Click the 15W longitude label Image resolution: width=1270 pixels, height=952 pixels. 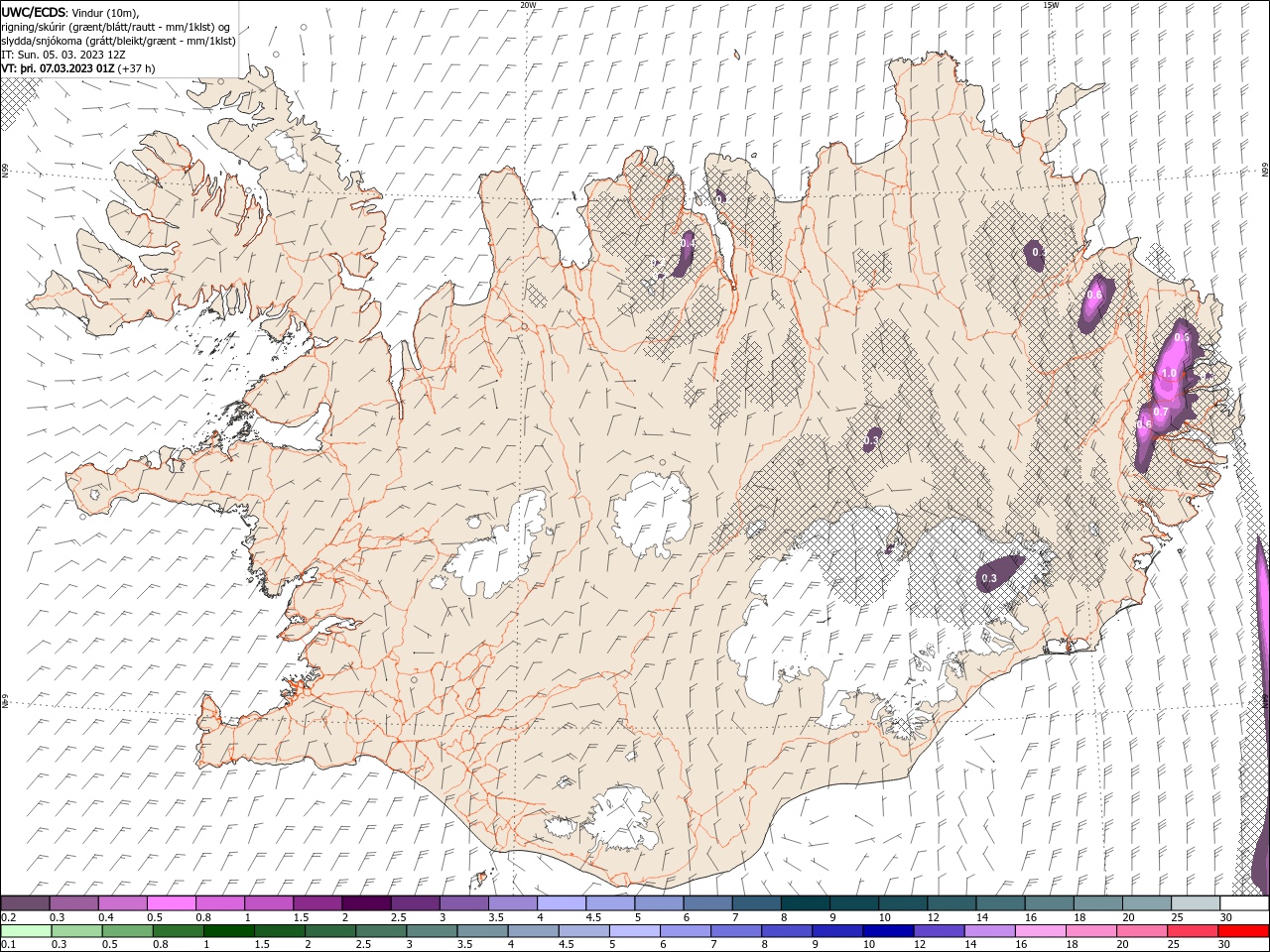1051,5
